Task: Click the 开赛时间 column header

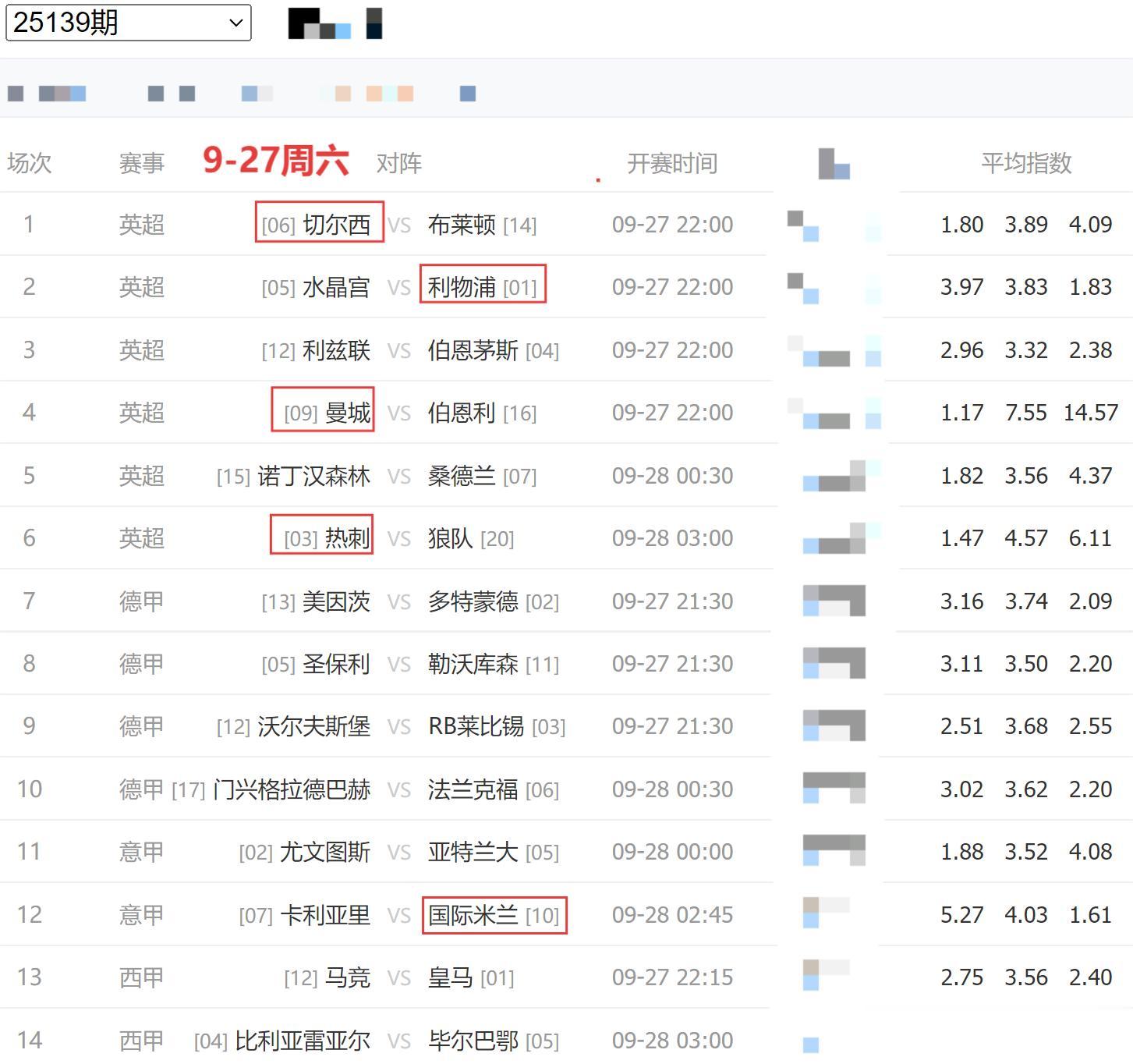Action: point(671,163)
